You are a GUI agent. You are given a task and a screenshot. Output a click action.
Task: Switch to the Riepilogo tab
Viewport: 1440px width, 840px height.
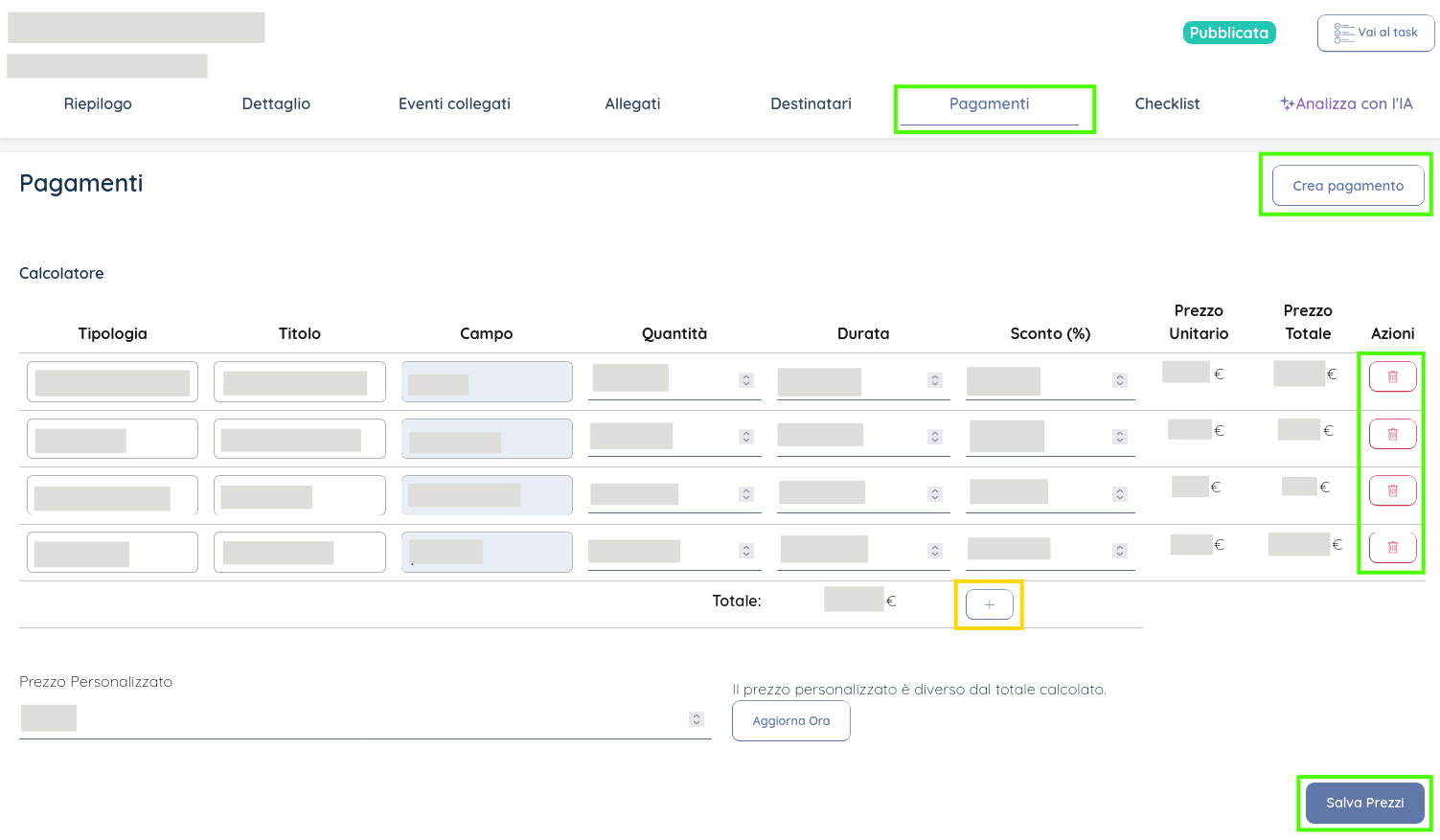click(x=98, y=103)
